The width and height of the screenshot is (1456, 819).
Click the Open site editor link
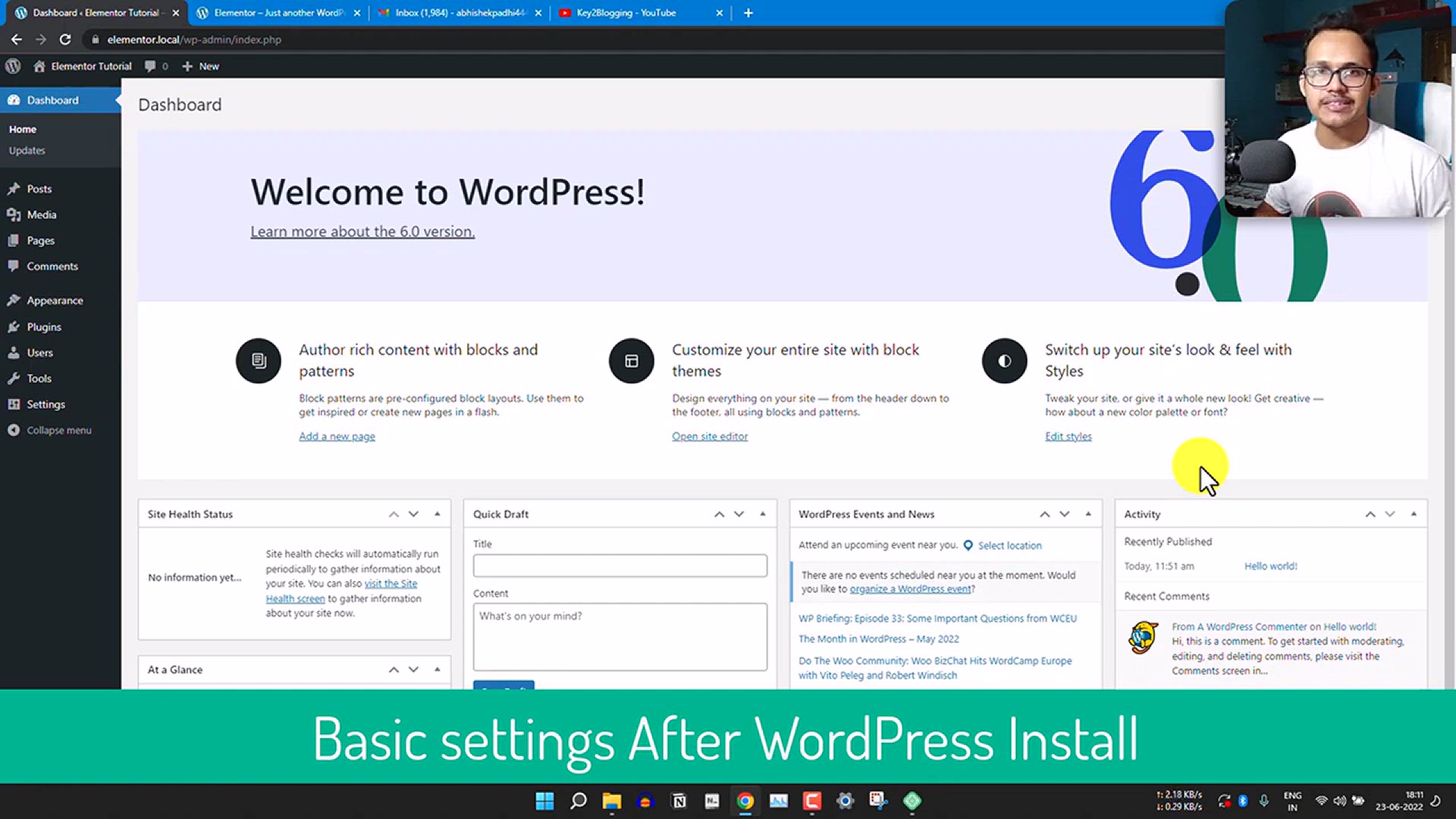(x=710, y=436)
